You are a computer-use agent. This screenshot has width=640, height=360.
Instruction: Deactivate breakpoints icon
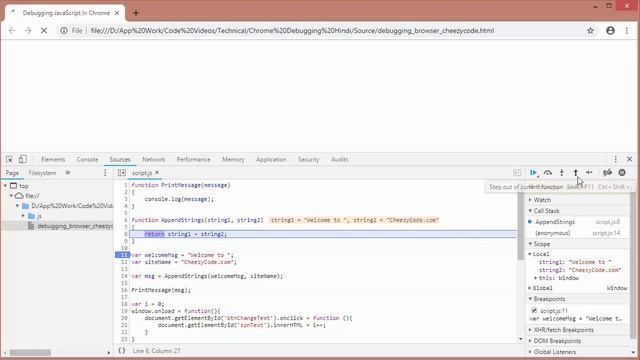[x=607, y=173]
